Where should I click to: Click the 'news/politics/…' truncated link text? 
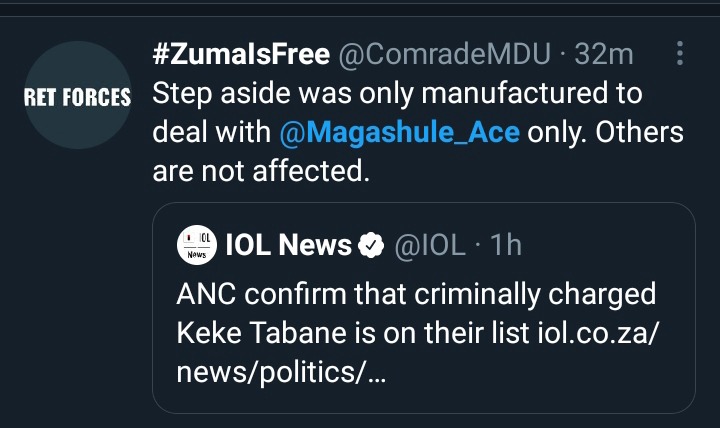pyautogui.click(x=281, y=372)
